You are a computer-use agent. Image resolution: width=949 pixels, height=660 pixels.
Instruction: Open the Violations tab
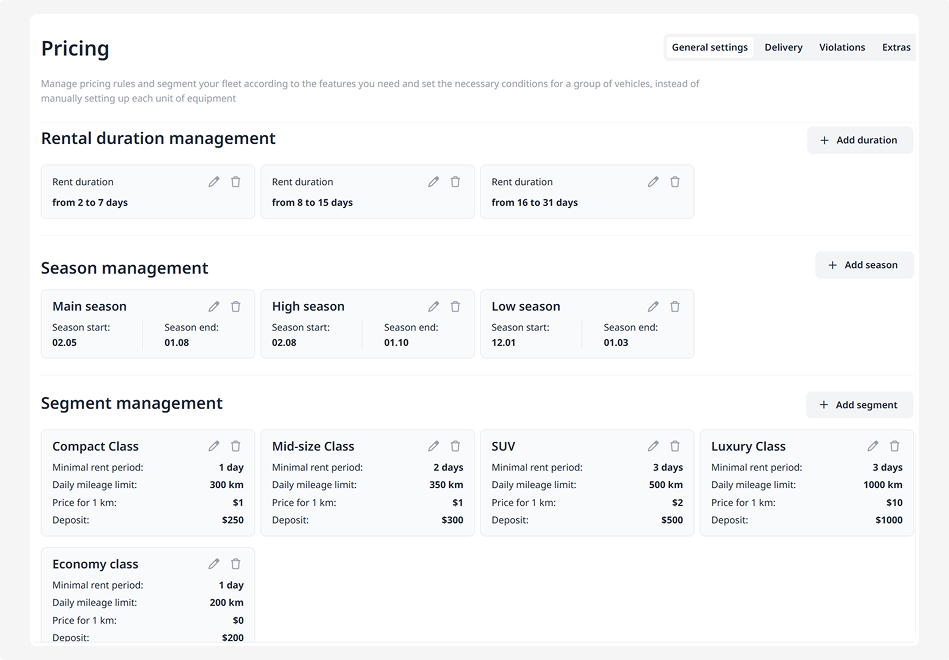click(x=842, y=48)
